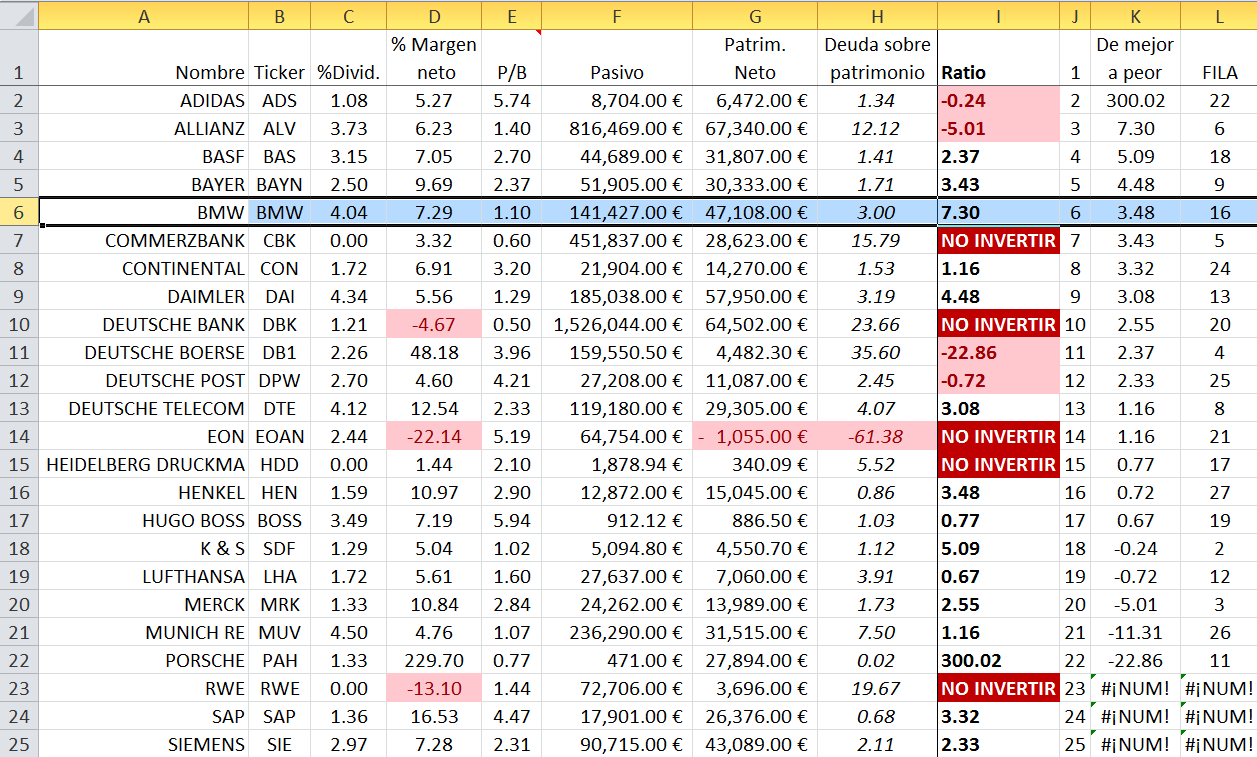The height and width of the screenshot is (757, 1257).
Task: Click the select-all corner button
Action: [19, 15]
